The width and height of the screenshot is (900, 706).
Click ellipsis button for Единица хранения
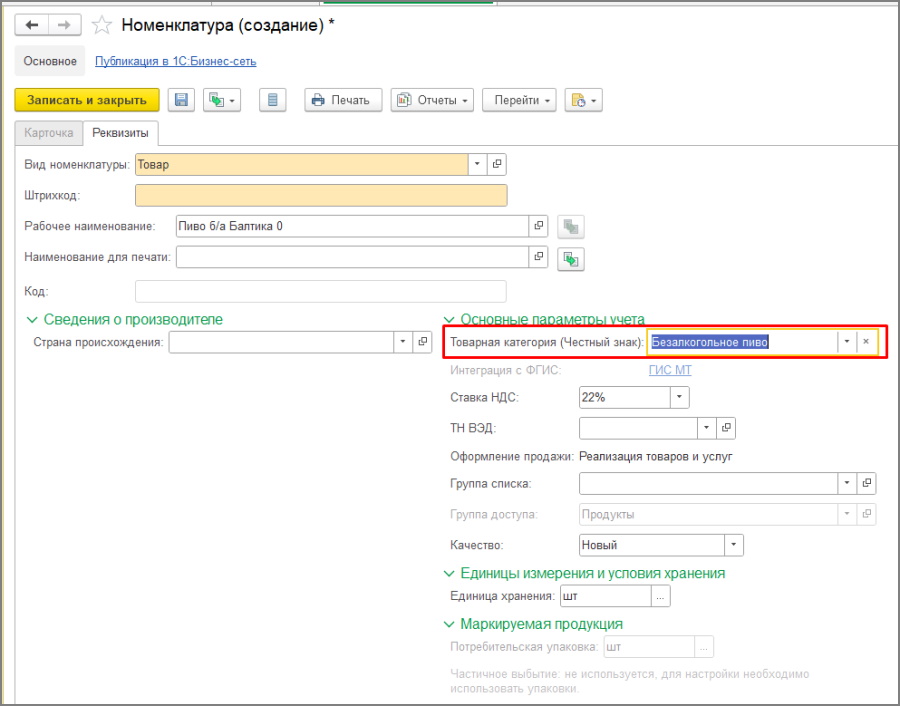click(x=661, y=596)
